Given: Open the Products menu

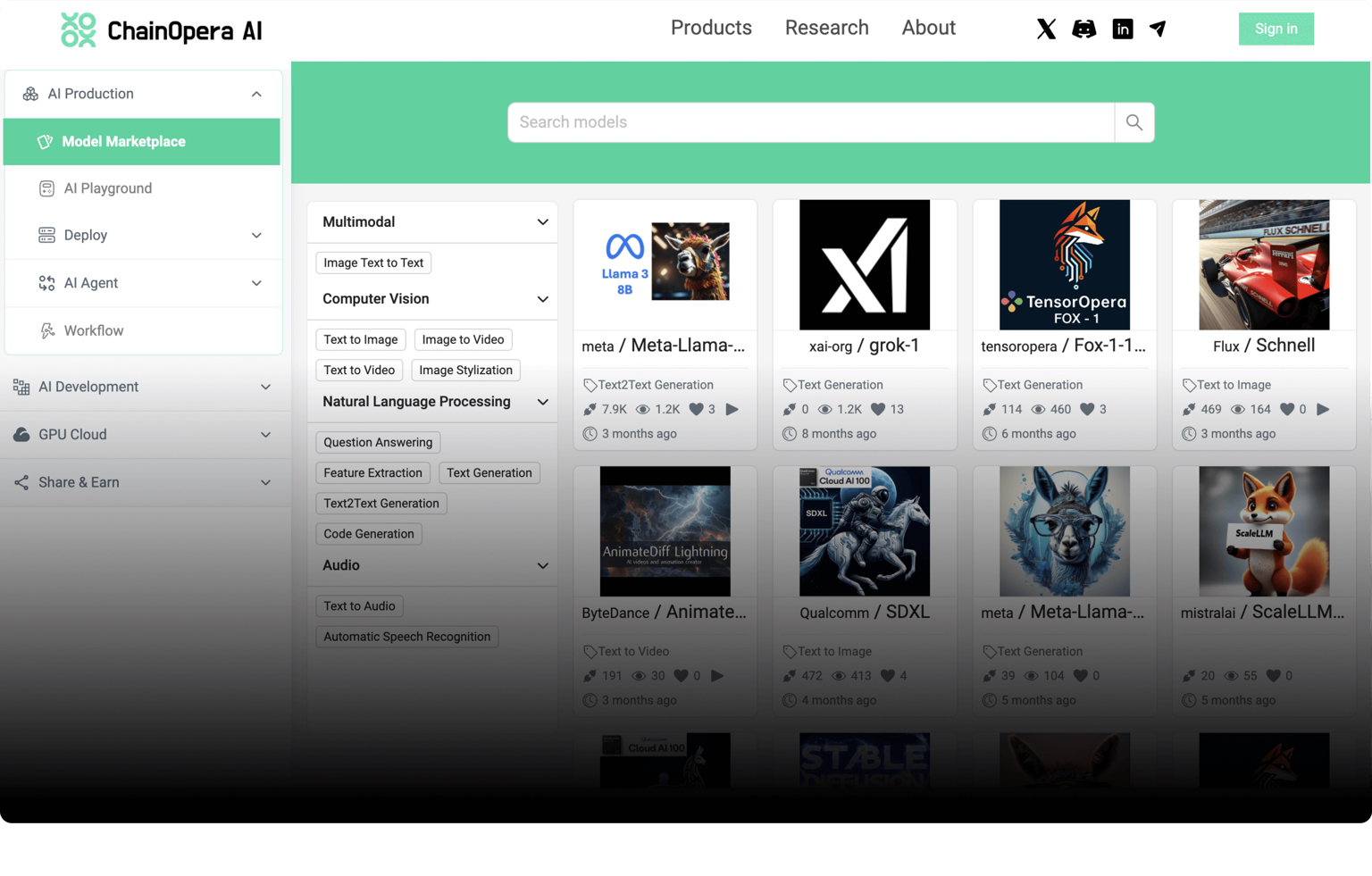Looking at the screenshot, I should click(711, 28).
